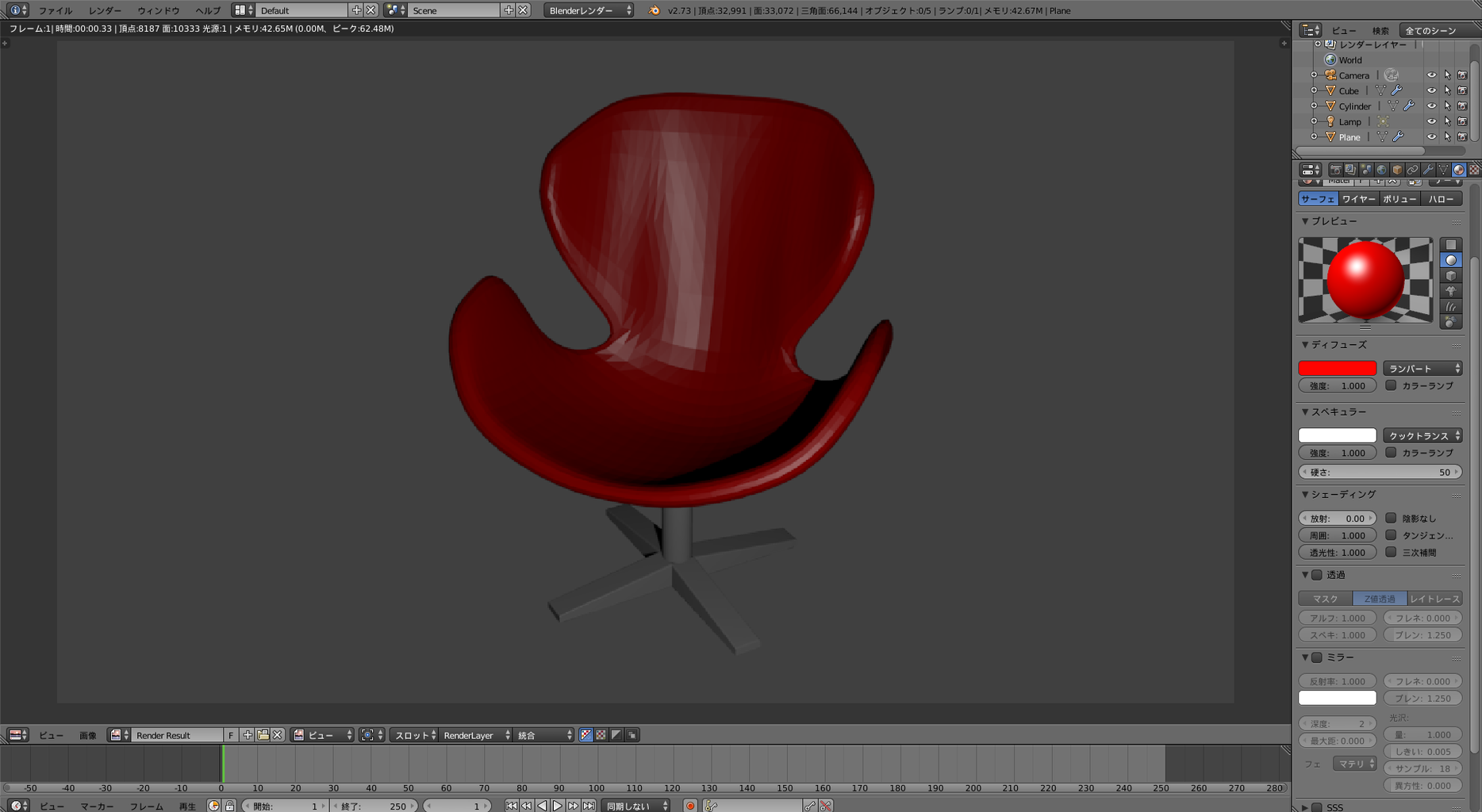Collapse the プレビュー panel
The height and width of the screenshot is (812, 1482).
pyautogui.click(x=1305, y=221)
